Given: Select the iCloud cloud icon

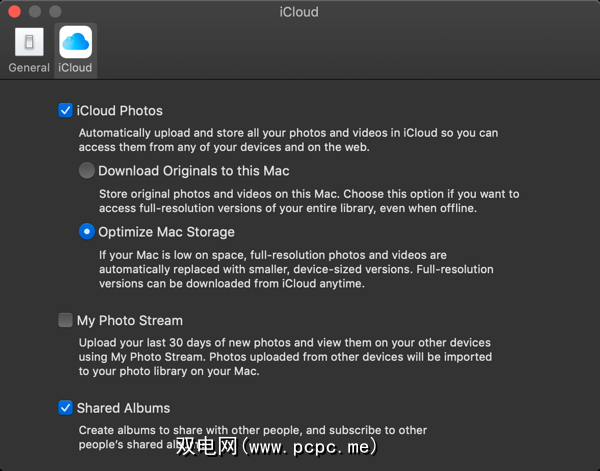Looking at the screenshot, I should point(75,43).
